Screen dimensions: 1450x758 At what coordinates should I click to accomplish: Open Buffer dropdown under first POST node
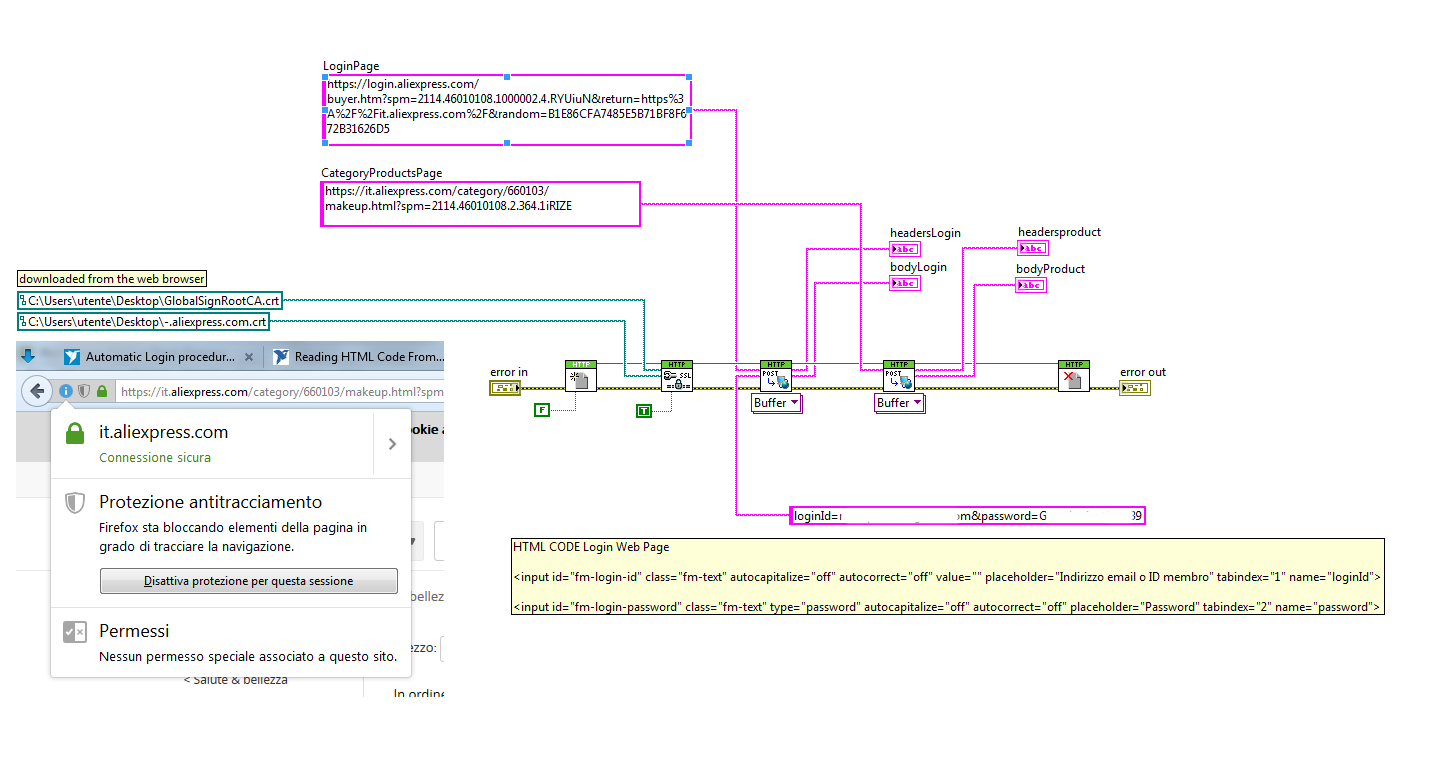pyautogui.click(x=777, y=403)
